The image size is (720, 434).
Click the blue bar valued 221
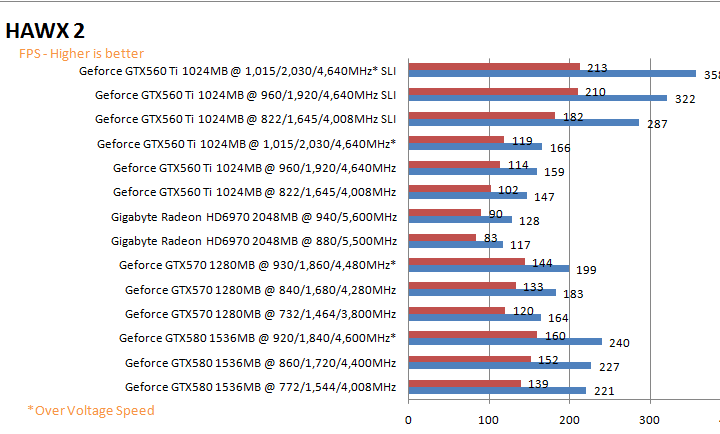pyautogui.click(x=497, y=390)
